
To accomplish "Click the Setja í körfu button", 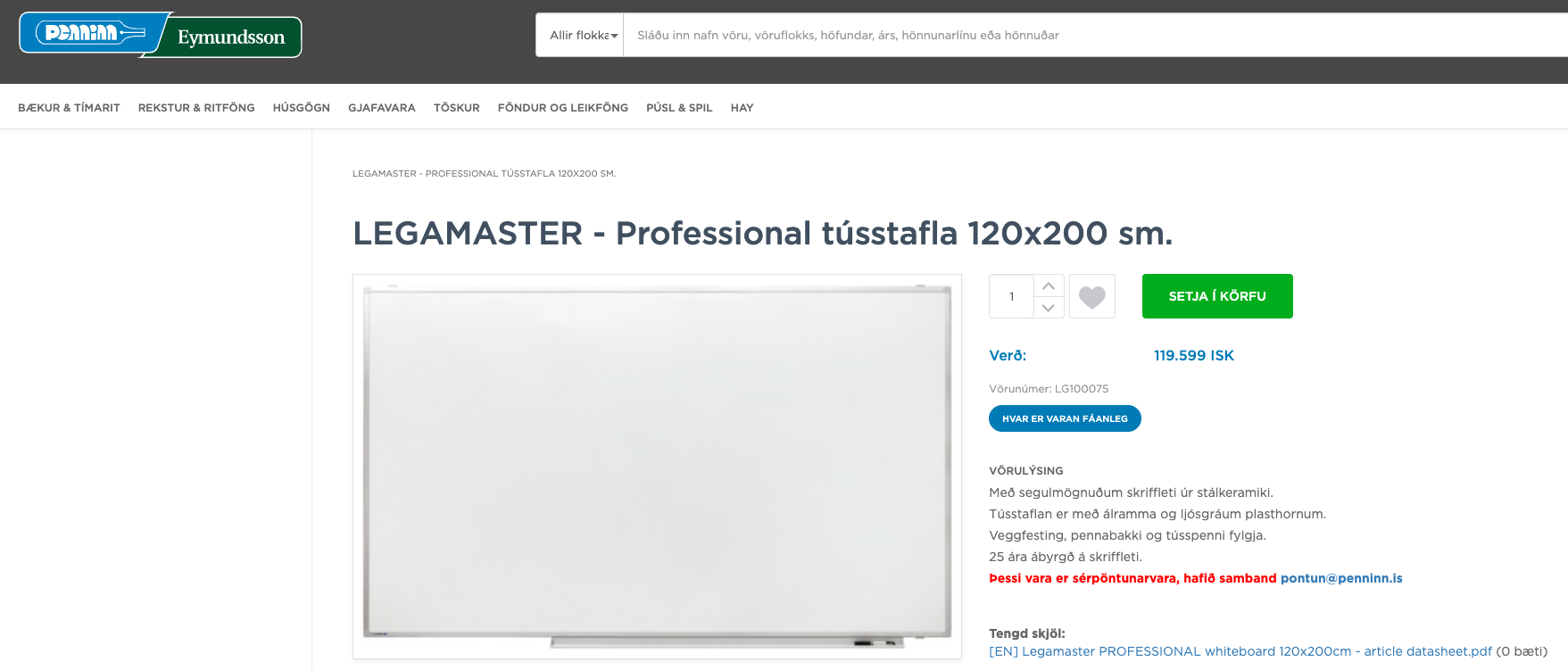I will 1217,296.
